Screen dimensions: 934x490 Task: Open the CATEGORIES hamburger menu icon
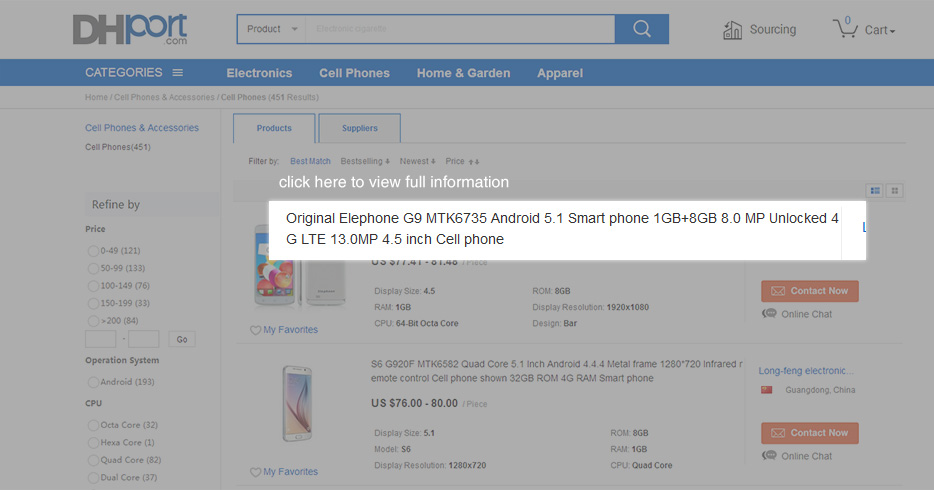[178, 73]
